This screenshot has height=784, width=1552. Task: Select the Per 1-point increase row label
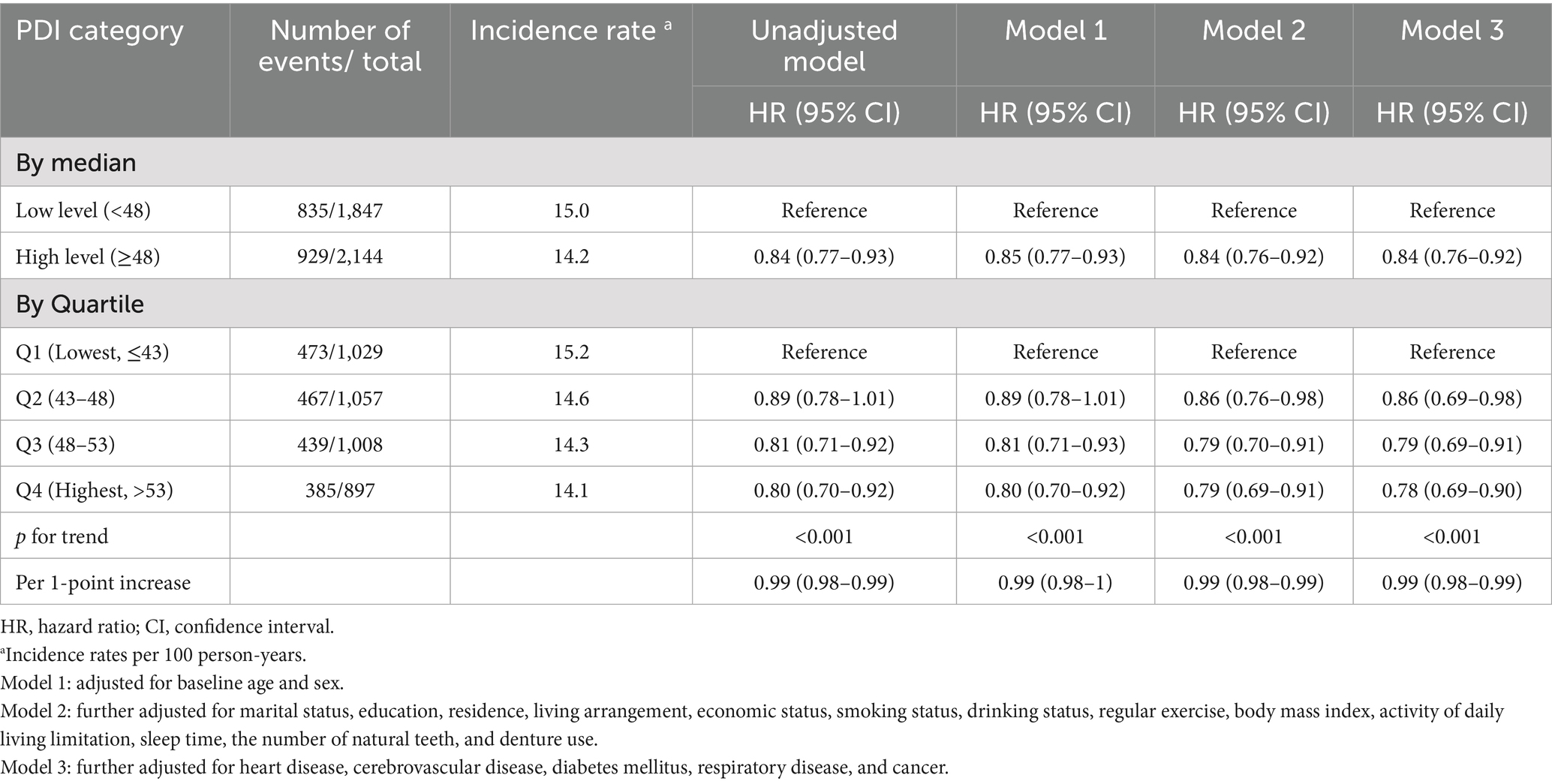tap(104, 583)
